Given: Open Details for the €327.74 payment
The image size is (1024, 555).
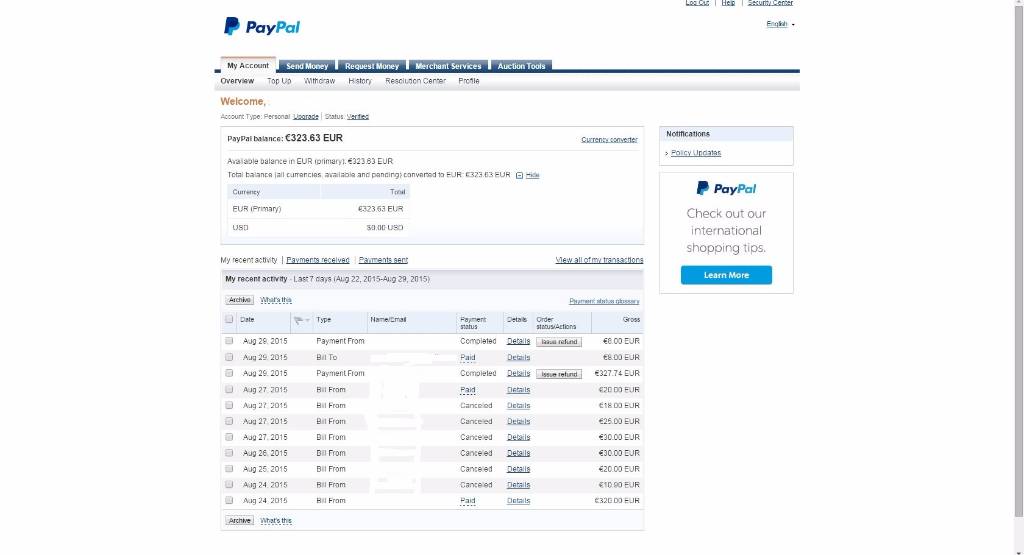Looking at the screenshot, I should (x=519, y=373).
